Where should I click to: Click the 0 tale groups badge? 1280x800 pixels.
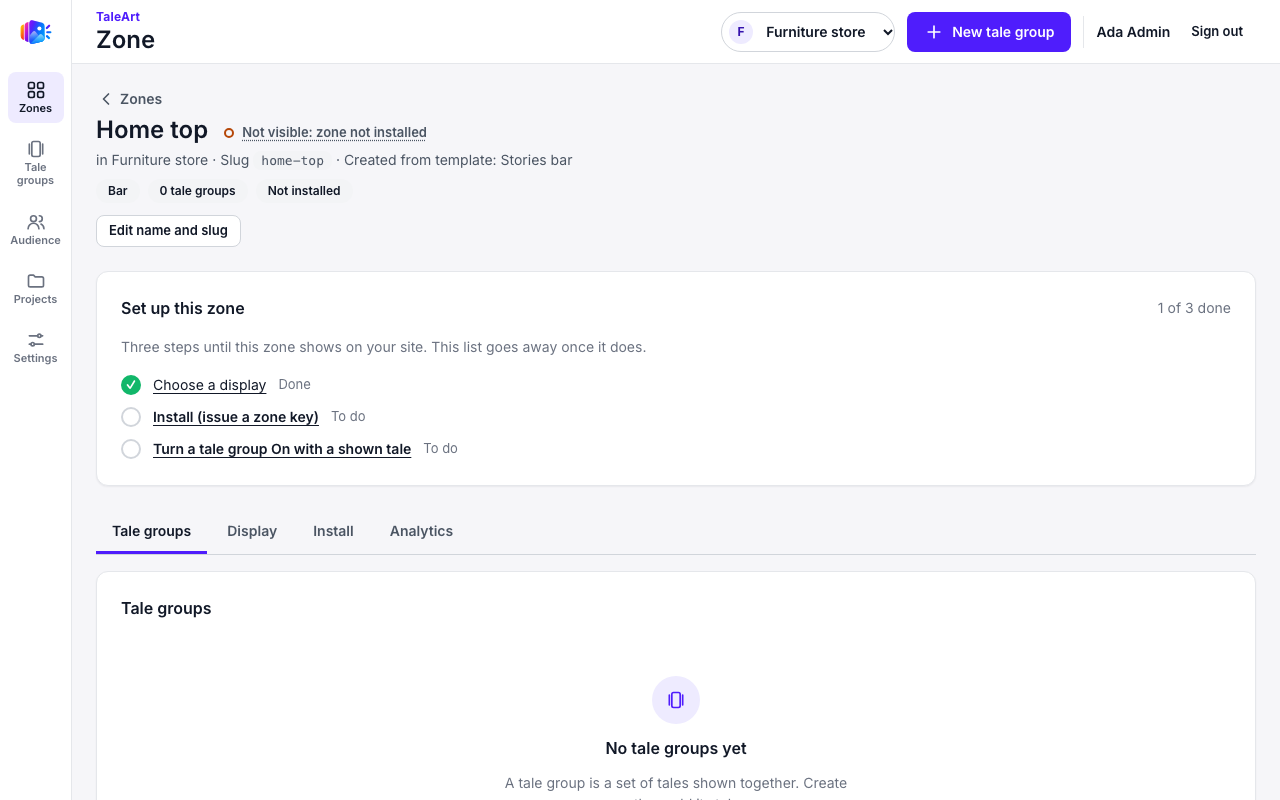click(198, 191)
